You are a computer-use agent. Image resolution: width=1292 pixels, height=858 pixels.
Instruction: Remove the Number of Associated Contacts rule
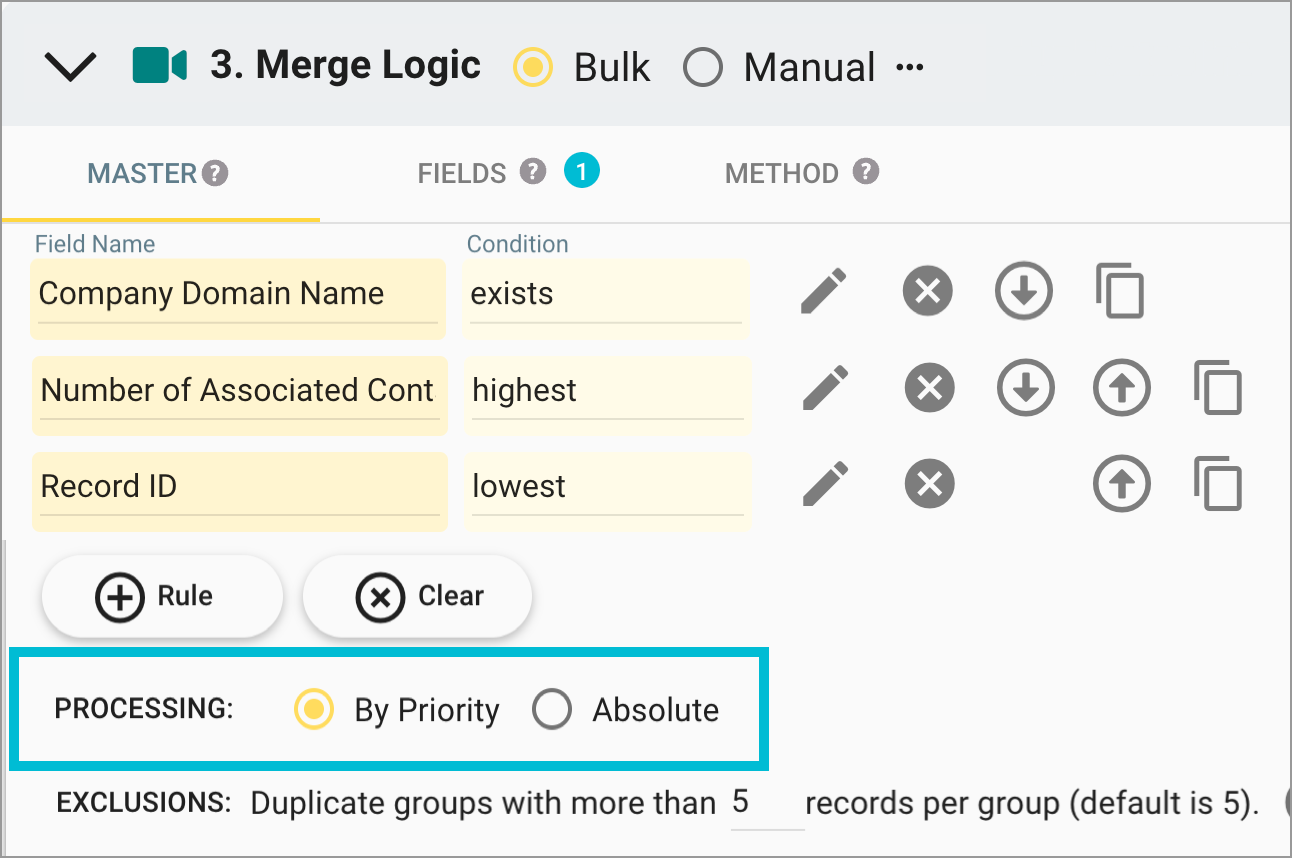[927, 387]
